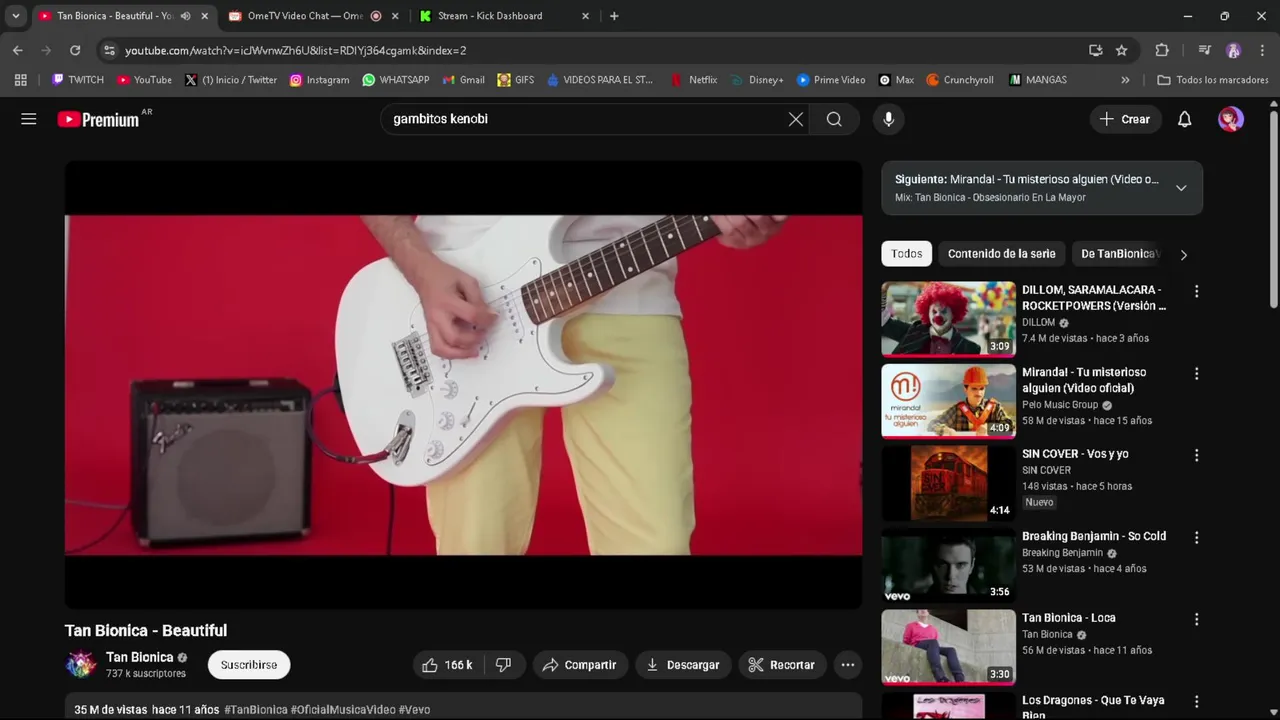
Task: Select the Todos filter chip
Action: pos(907,254)
